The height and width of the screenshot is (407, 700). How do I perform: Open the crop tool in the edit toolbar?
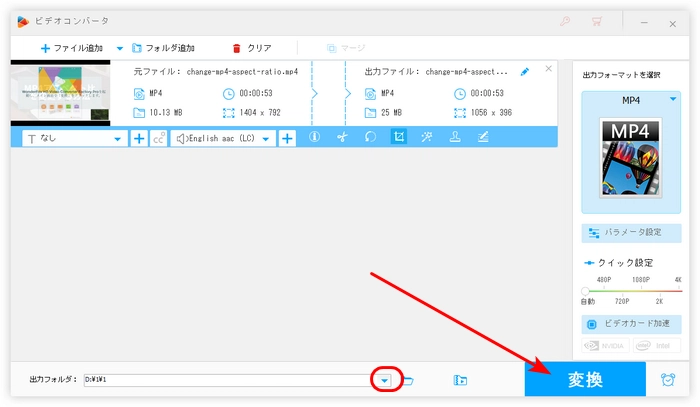[398, 139]
